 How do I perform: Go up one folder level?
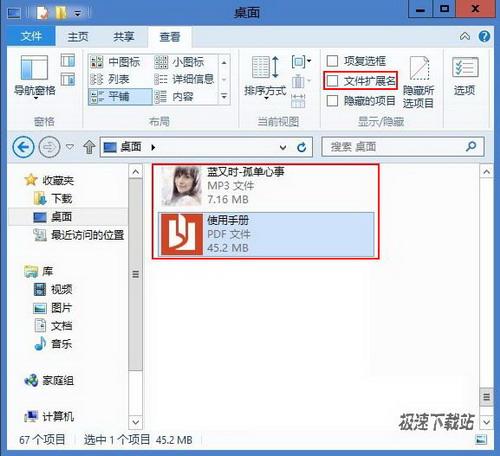(89, 147)
